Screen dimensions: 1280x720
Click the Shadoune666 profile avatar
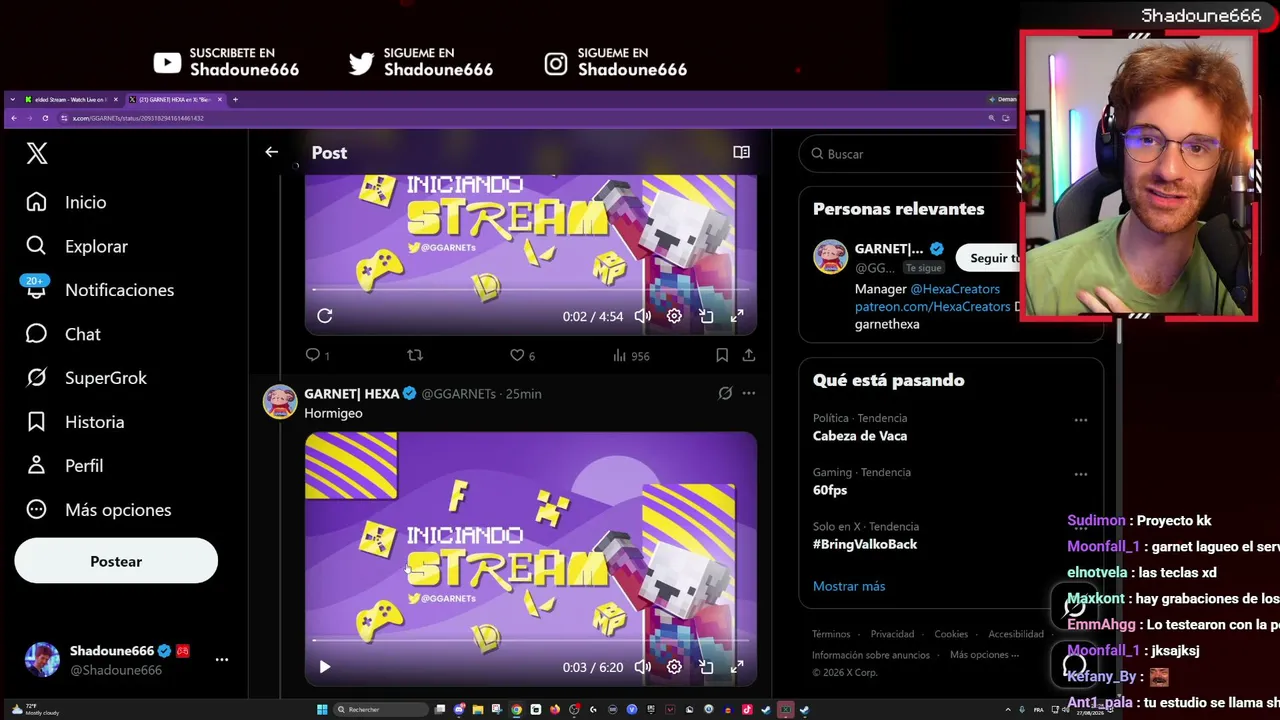click(x=42, y=660)
